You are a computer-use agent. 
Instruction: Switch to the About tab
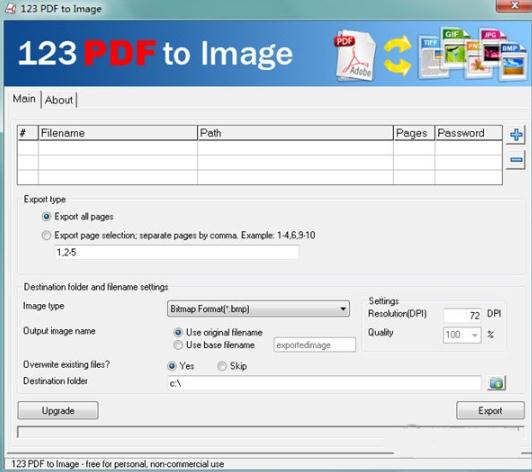(x=59, y=100)
